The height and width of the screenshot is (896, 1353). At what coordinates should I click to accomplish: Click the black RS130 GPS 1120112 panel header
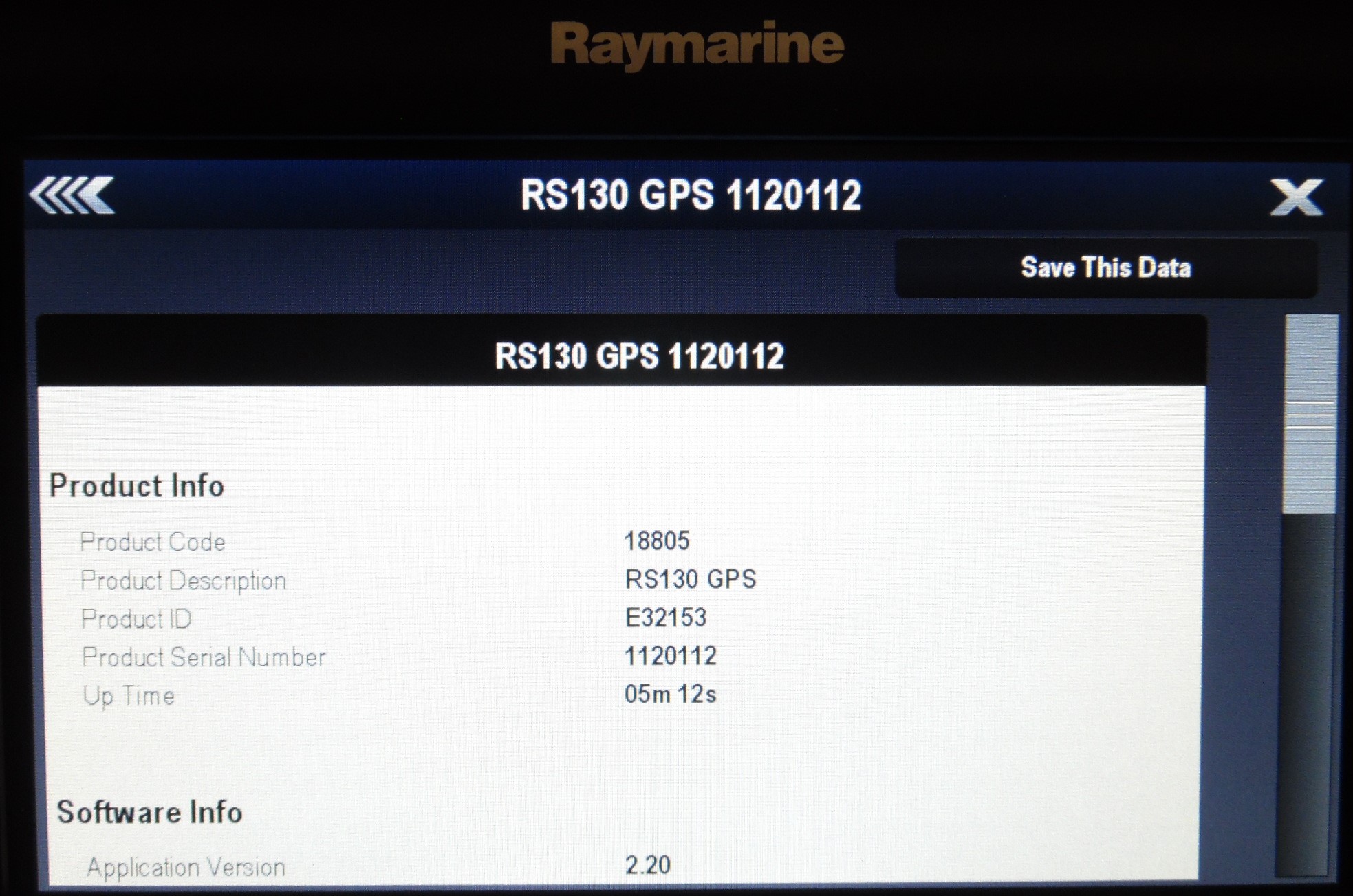[x=621, y=351]
